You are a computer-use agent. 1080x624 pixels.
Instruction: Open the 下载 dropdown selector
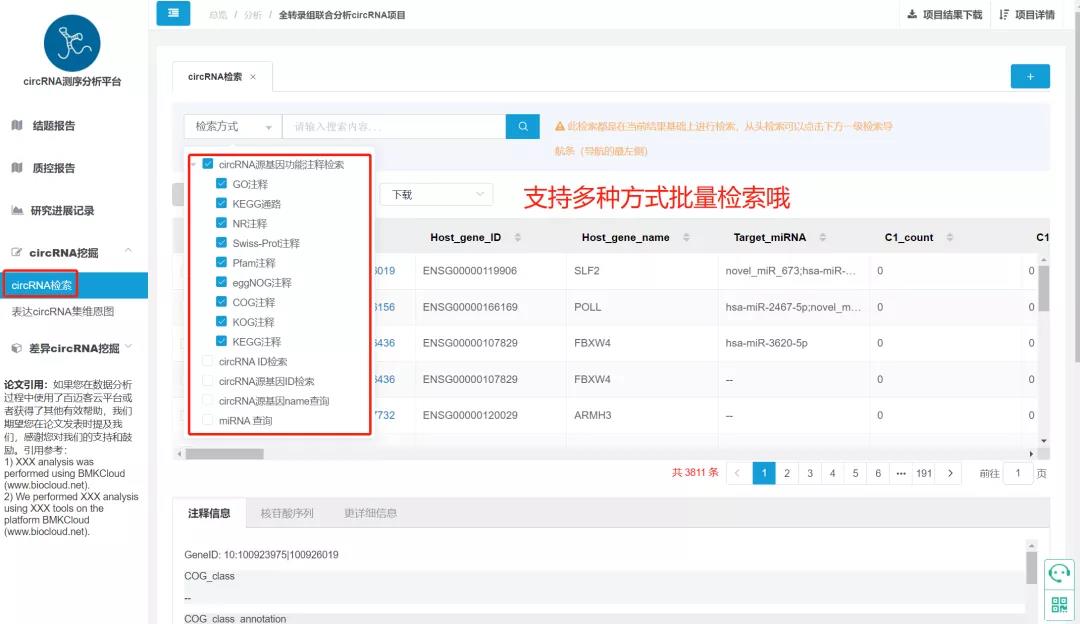[435, 194]
